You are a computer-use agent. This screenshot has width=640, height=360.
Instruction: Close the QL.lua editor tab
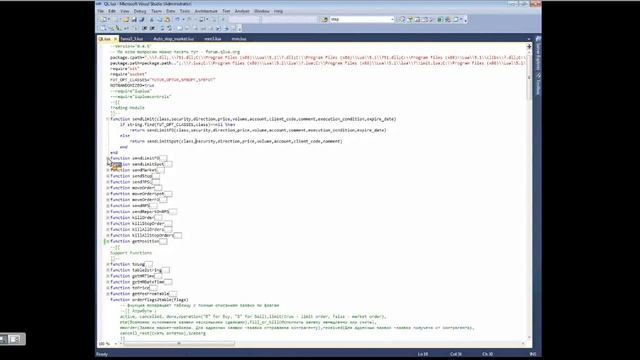tap(116, 39)
